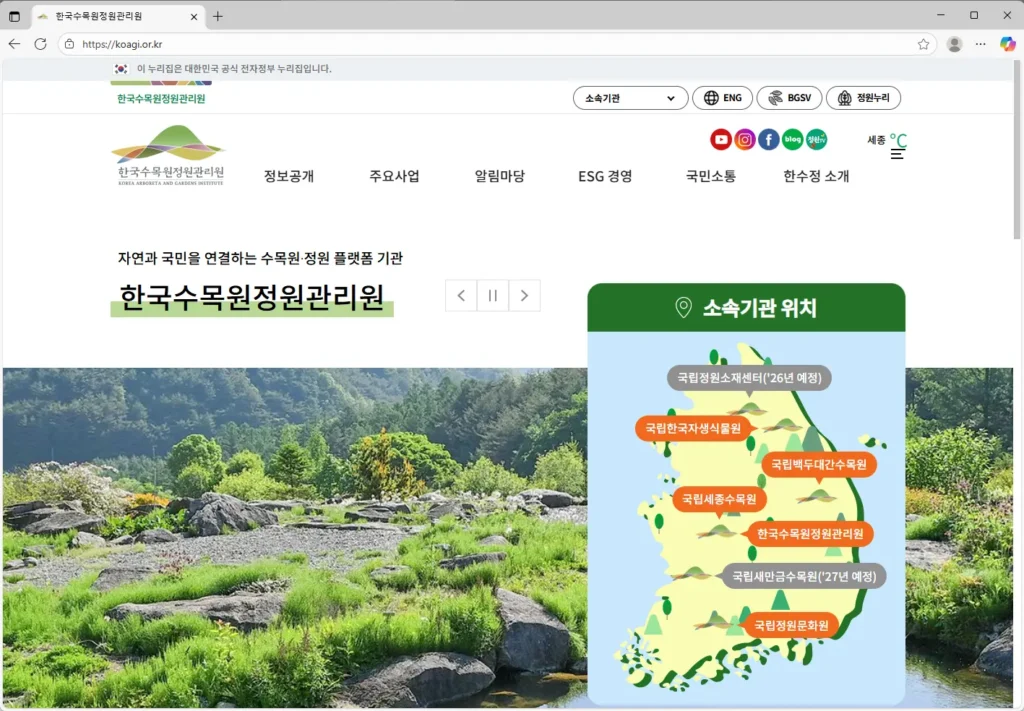Click the 국립세종수목원 map label
Viewport: 1024px width, 711px height.
click(718, 499)
